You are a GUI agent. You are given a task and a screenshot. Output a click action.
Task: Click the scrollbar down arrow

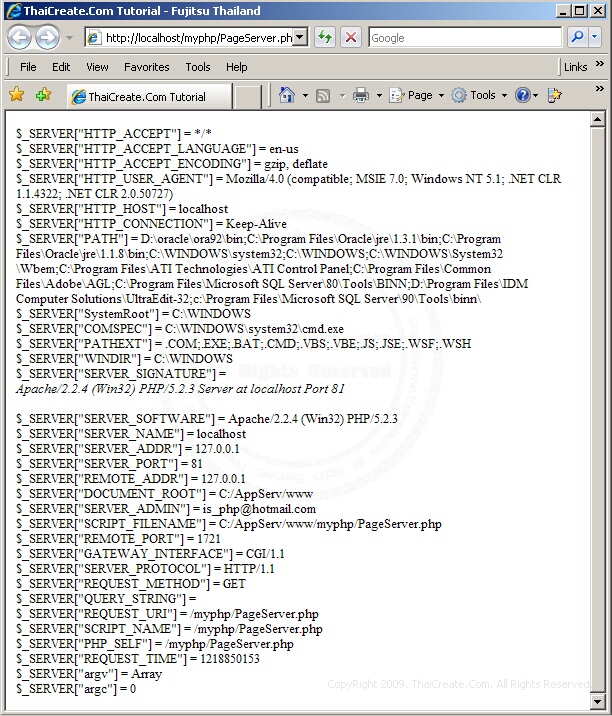click(597, 700)
